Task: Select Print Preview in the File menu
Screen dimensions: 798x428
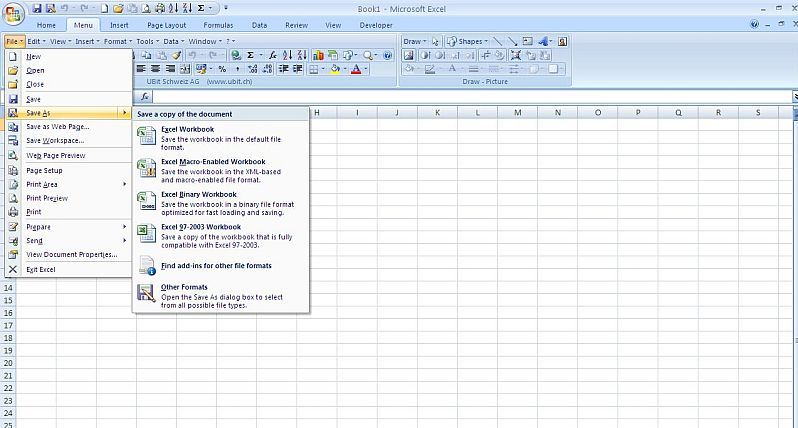Action: tap(47, 198)
